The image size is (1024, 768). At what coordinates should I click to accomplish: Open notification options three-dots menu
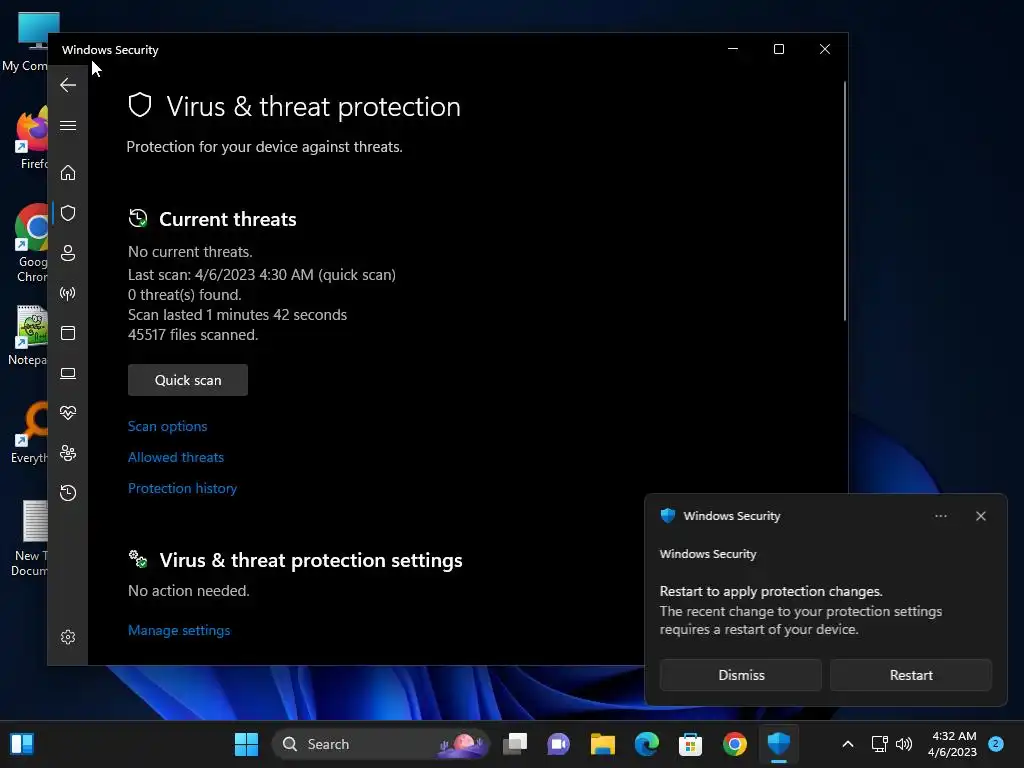point(940,516)
